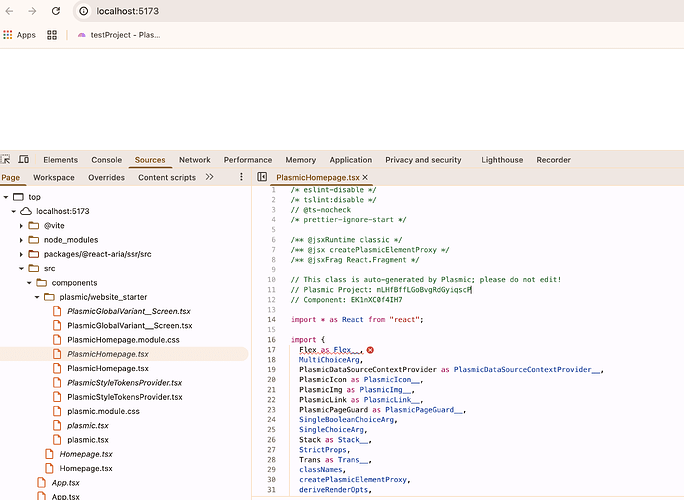The height and width of the screenshot is (500, 684).
Task: Expand the node_modules folder
Action: pos(22,240)
